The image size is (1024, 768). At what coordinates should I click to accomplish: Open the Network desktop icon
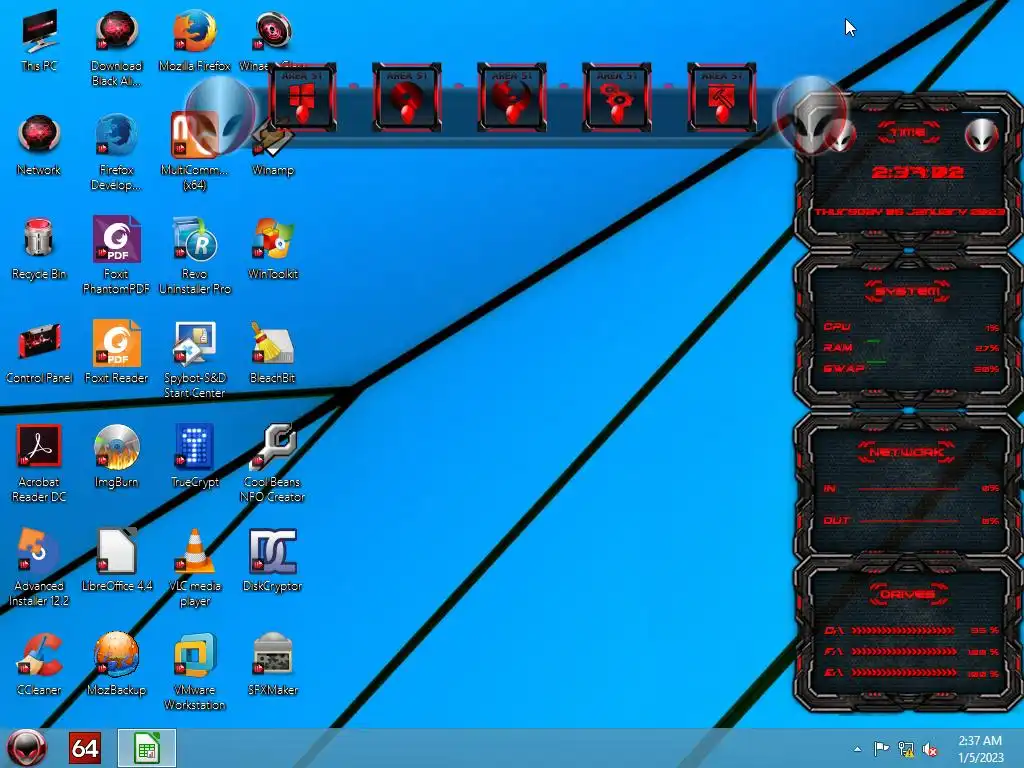(39, 145)
